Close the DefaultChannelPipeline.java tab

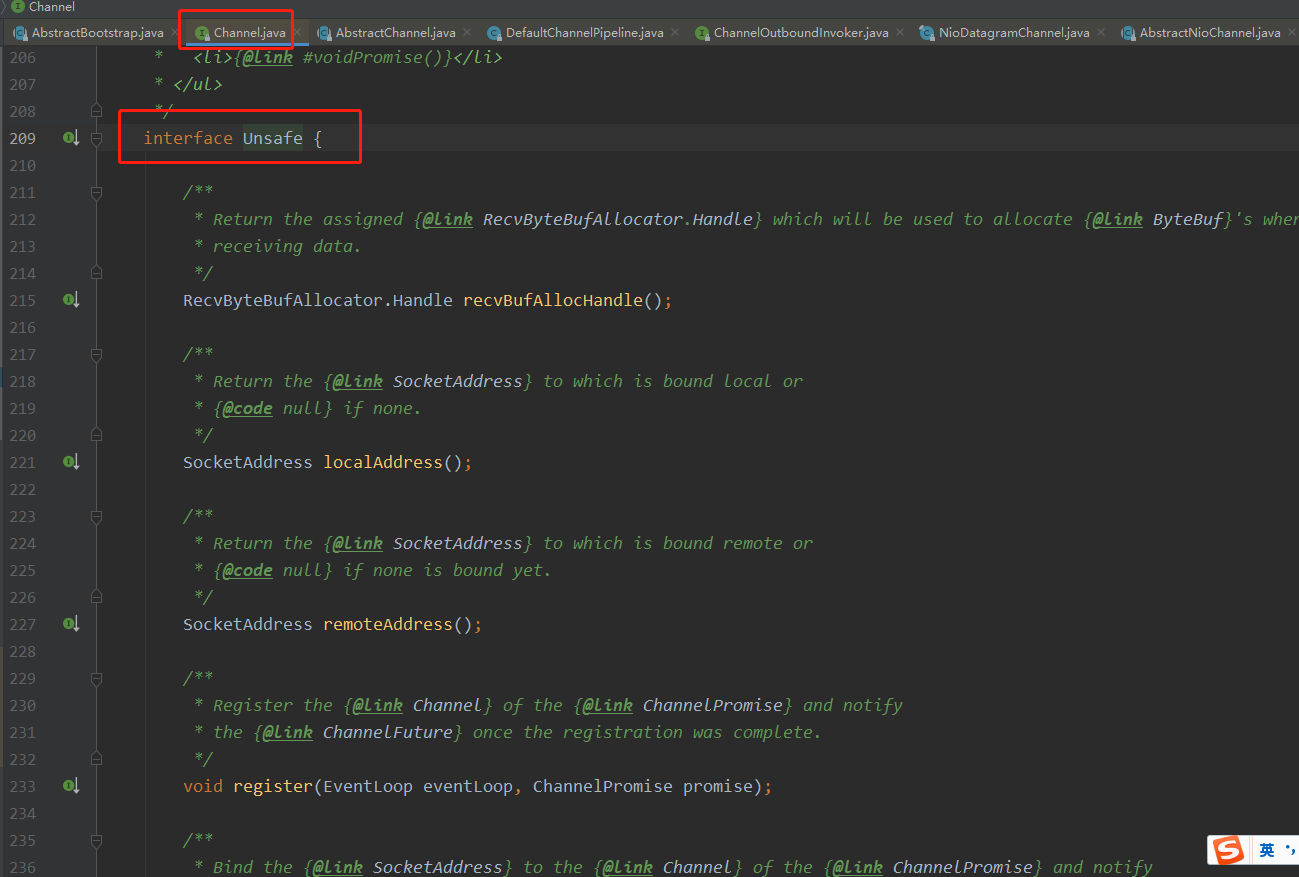[674, 32]
